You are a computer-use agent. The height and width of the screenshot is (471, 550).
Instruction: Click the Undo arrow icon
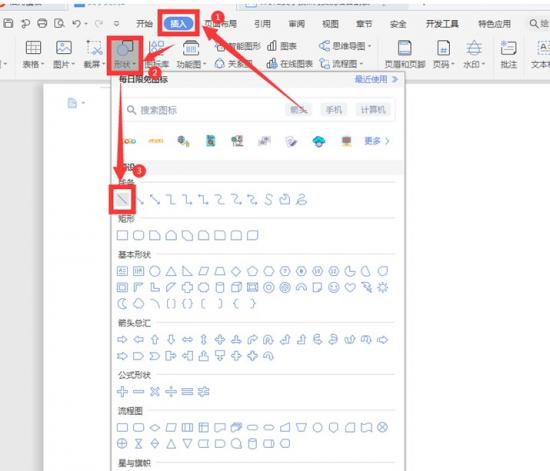pyautogui.click(x=76, y=23)
